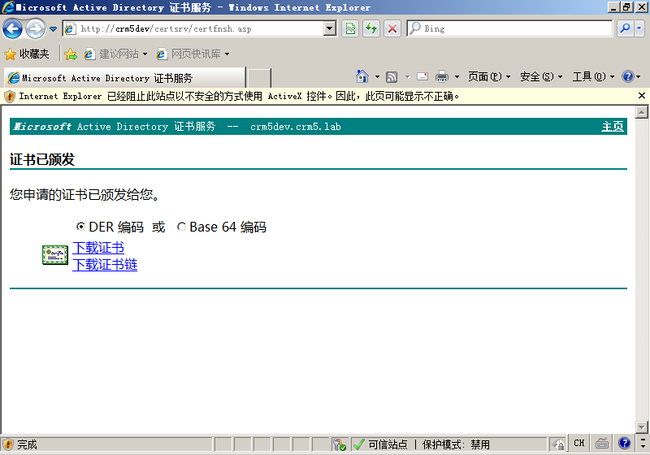The image size is (650, 455).
Task: Click the 下载证书 link
Action: 98,248
